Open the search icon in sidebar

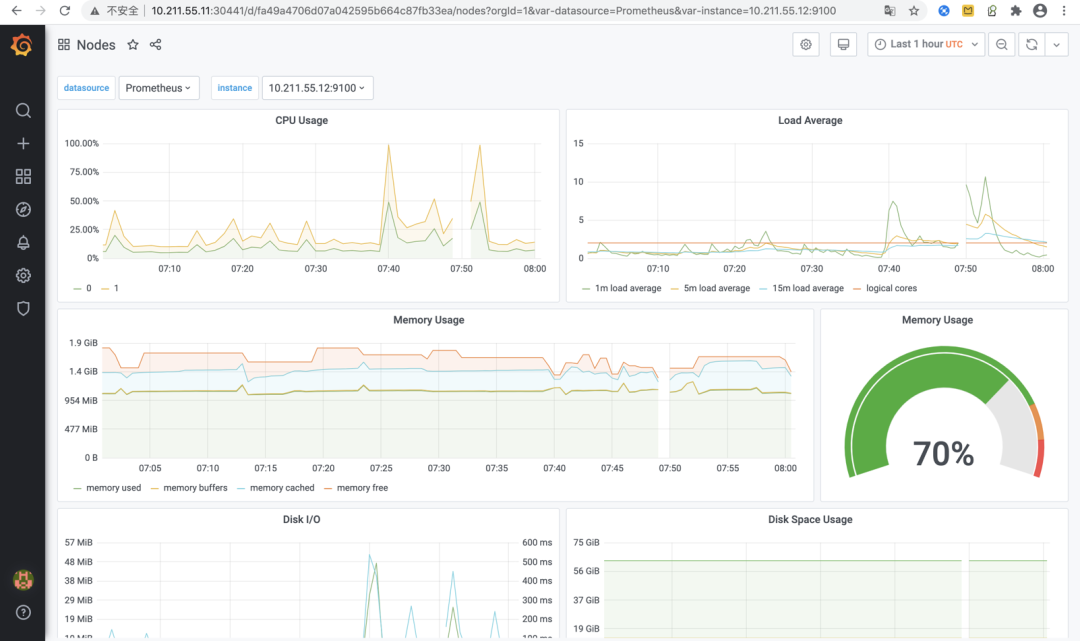[x=23, y=110]
